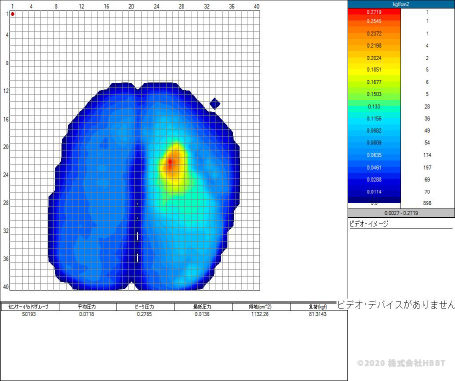Click the 167 cell count in legend
The image size is (455, 381).
pyautogui.click(x=427, y=167)
